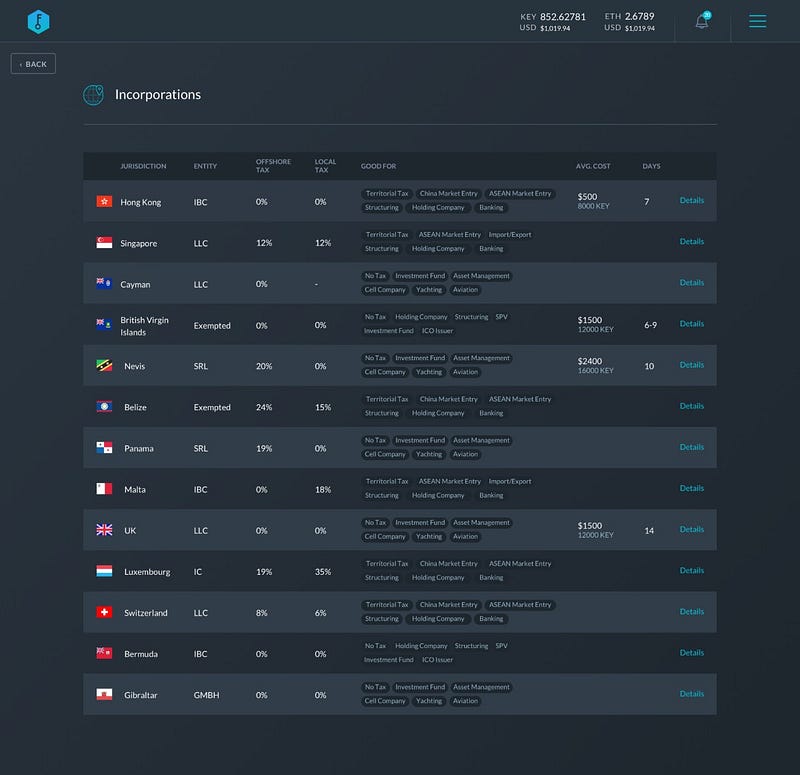800x775 pixels.
Task: Go back using the BACK button
Action: 33,64
